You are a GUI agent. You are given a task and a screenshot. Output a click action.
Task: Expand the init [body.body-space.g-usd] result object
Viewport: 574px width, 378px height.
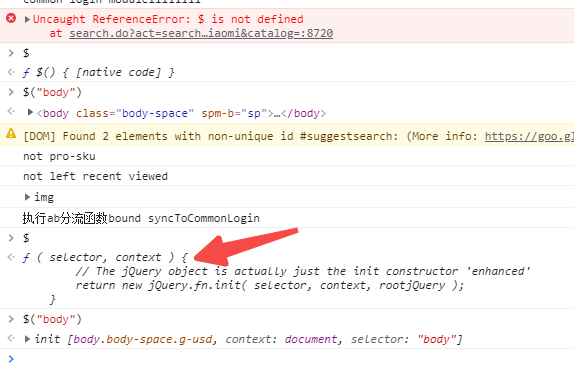(x=27, y=339)
